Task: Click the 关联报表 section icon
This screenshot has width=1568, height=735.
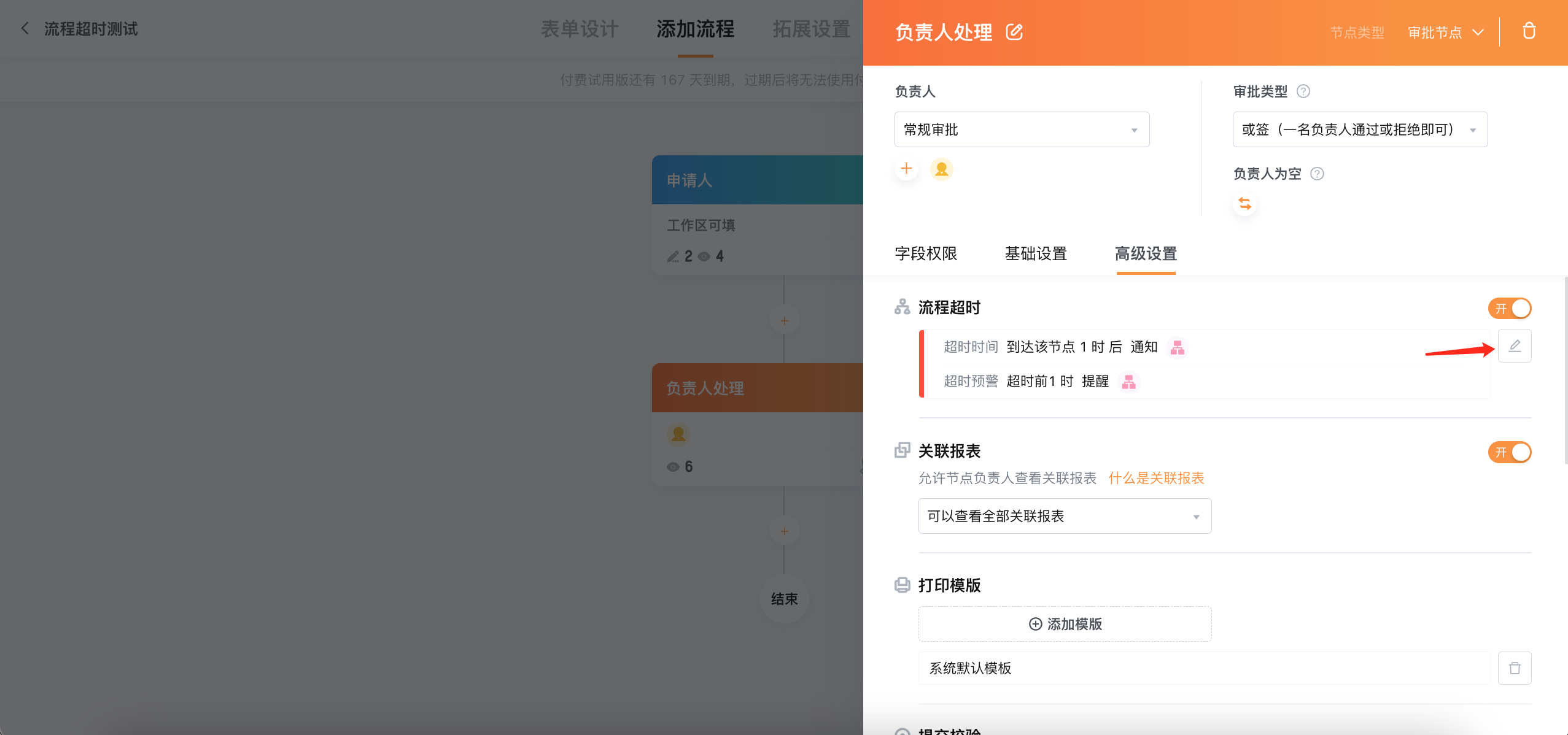Action: click(902, 450)
